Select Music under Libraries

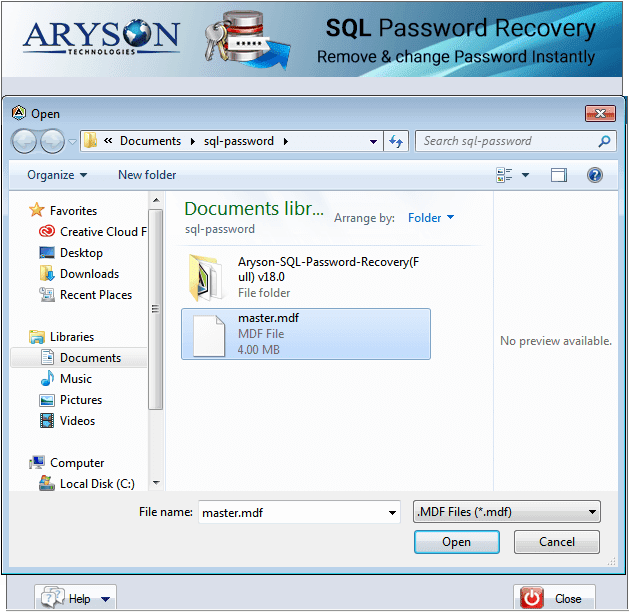coord(76,379)
